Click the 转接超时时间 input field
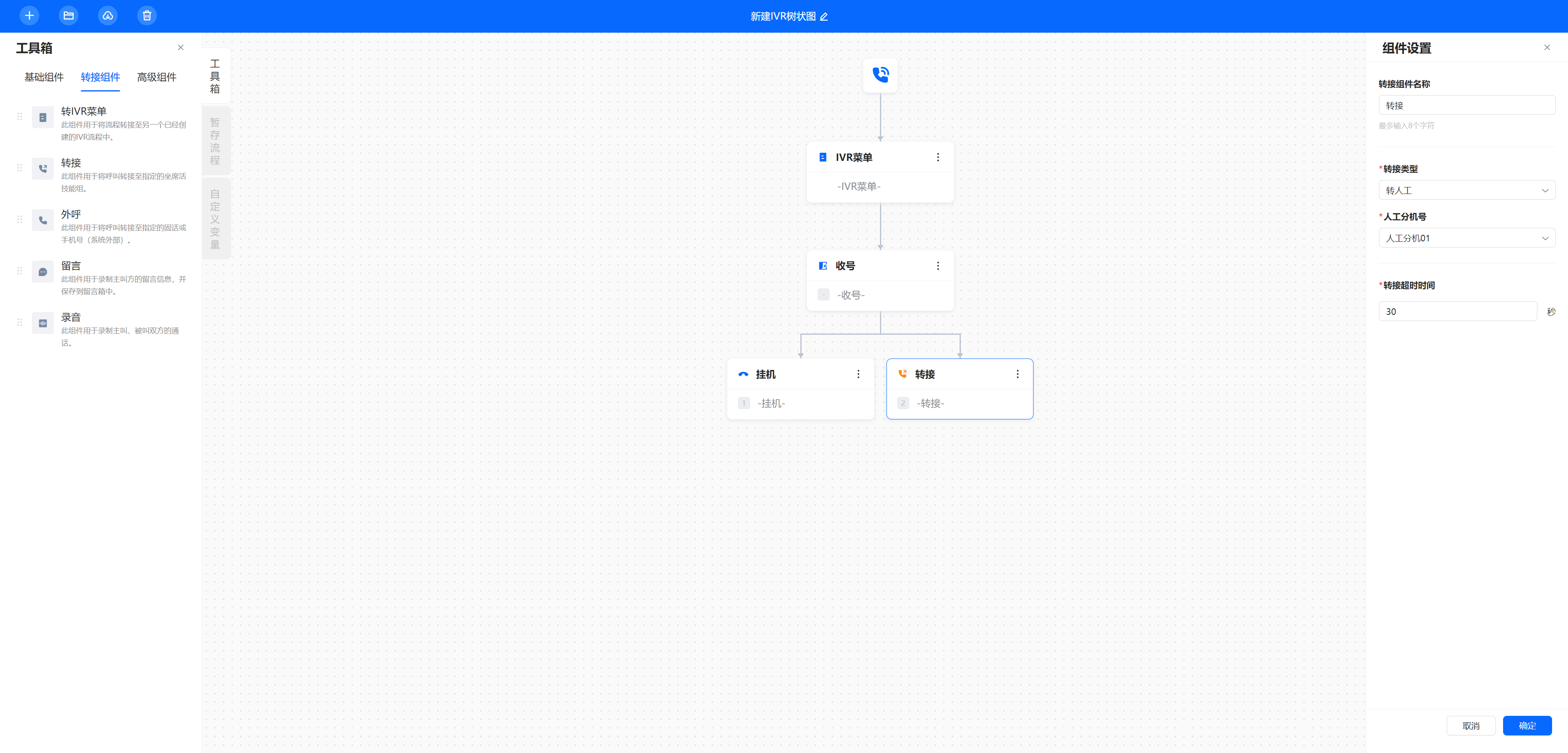 tap(1458, 311)
